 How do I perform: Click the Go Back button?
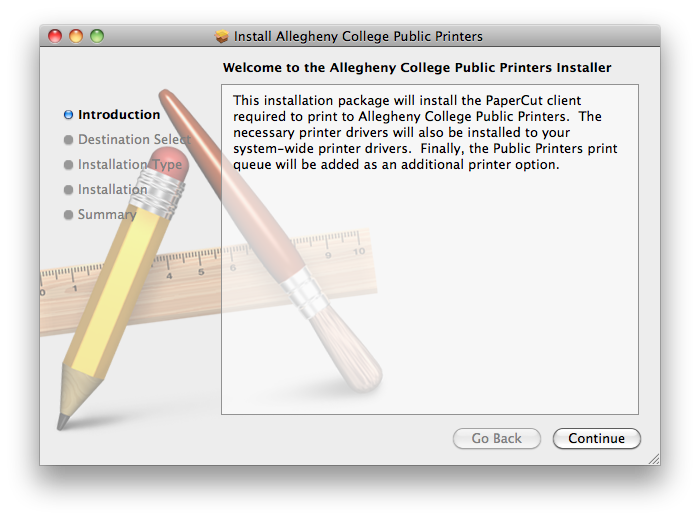pos(496,438)
